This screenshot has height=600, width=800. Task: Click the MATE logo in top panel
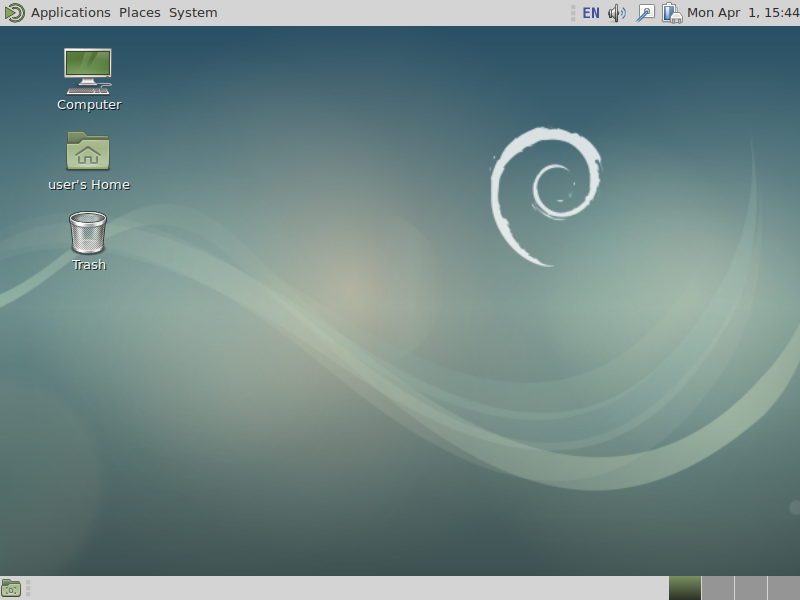[14, 13]
